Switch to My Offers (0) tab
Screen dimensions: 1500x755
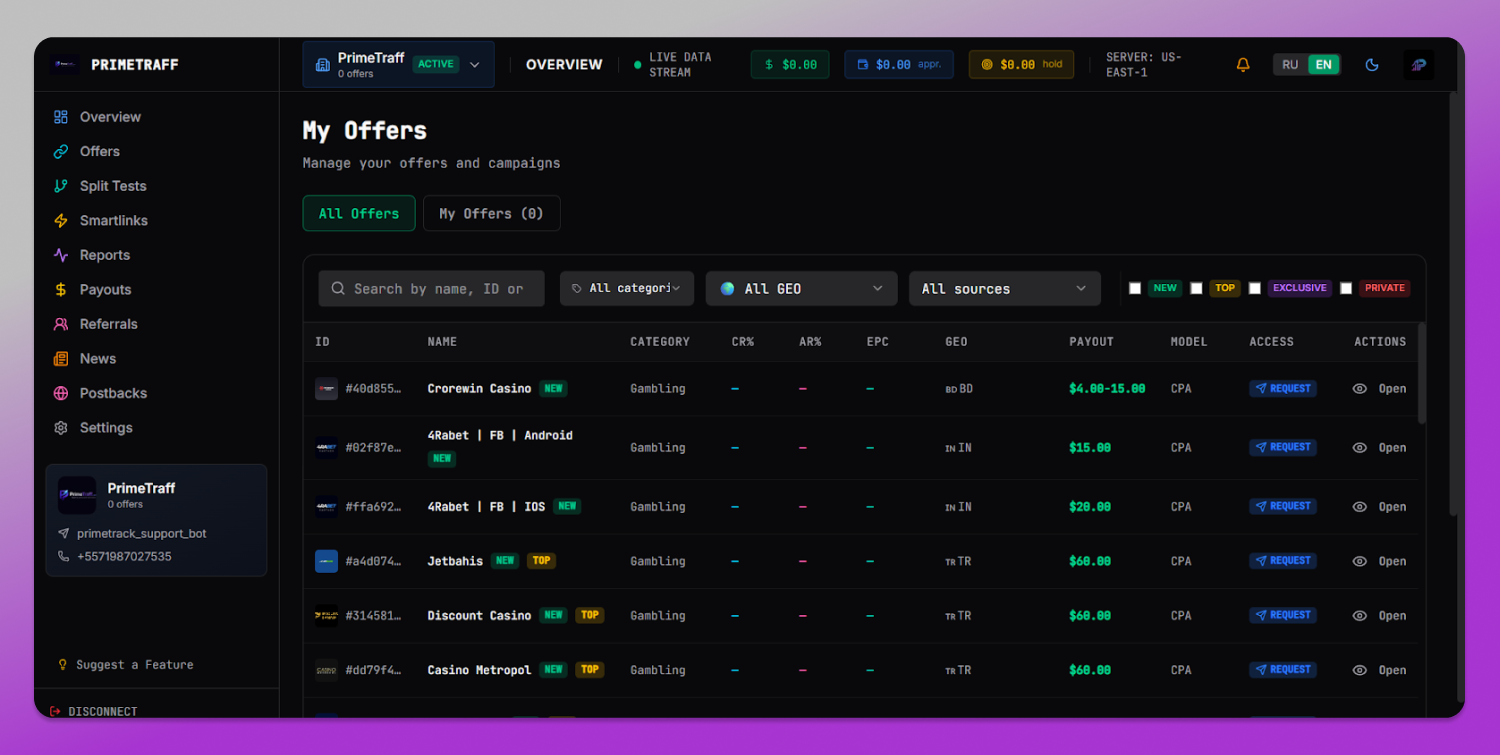tap(491, 213)
